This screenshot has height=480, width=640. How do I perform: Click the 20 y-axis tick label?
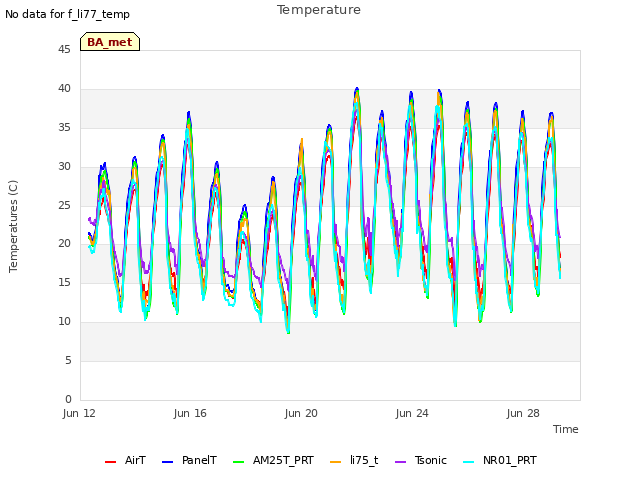tap(64, 244)
